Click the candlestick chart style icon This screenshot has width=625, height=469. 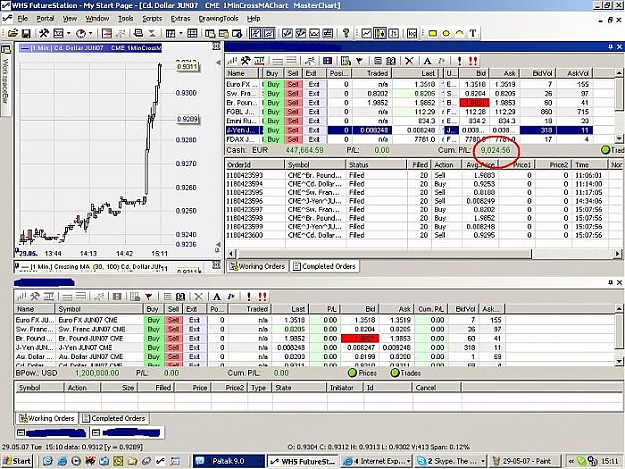point(380,33)
